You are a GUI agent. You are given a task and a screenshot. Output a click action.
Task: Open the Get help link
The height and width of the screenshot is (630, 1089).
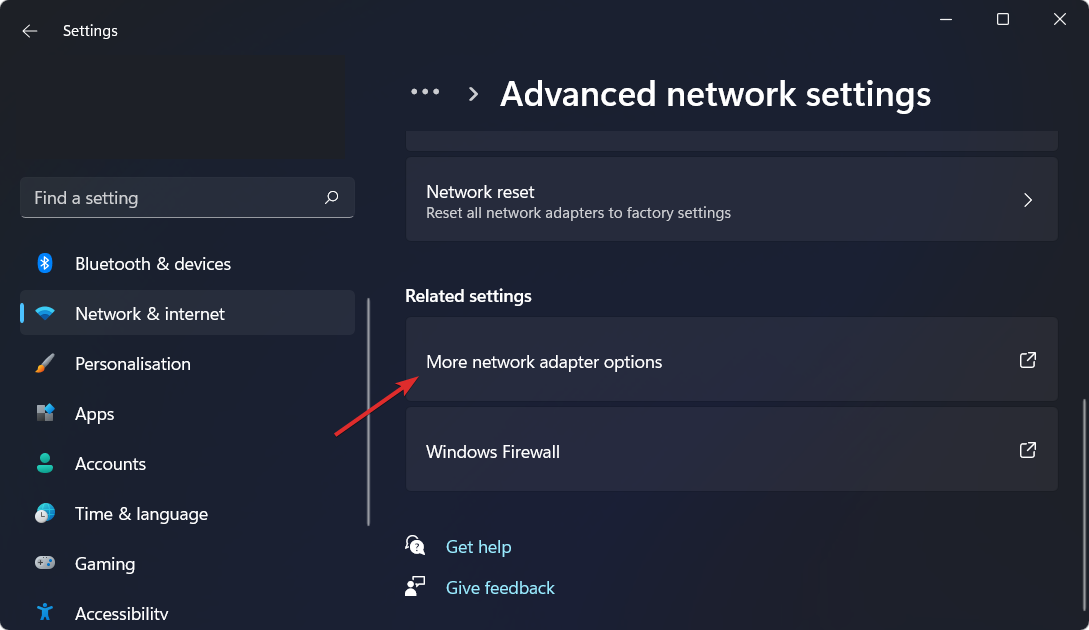point(478,547)
